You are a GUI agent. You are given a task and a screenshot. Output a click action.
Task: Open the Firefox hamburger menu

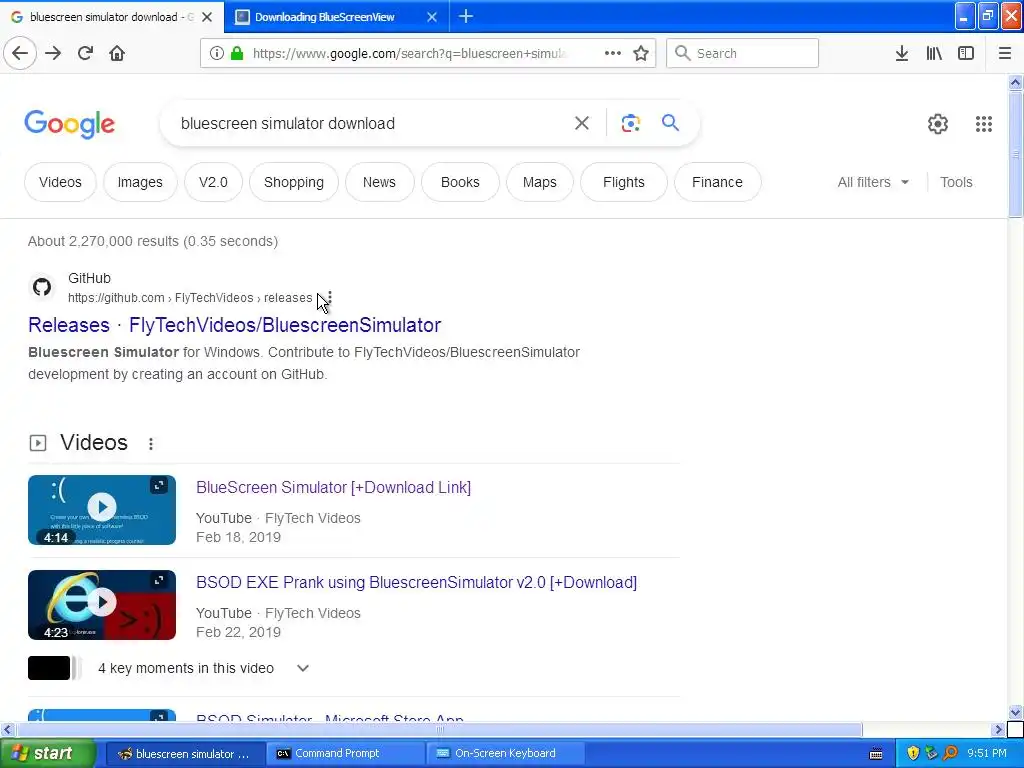coord(1004,53)
